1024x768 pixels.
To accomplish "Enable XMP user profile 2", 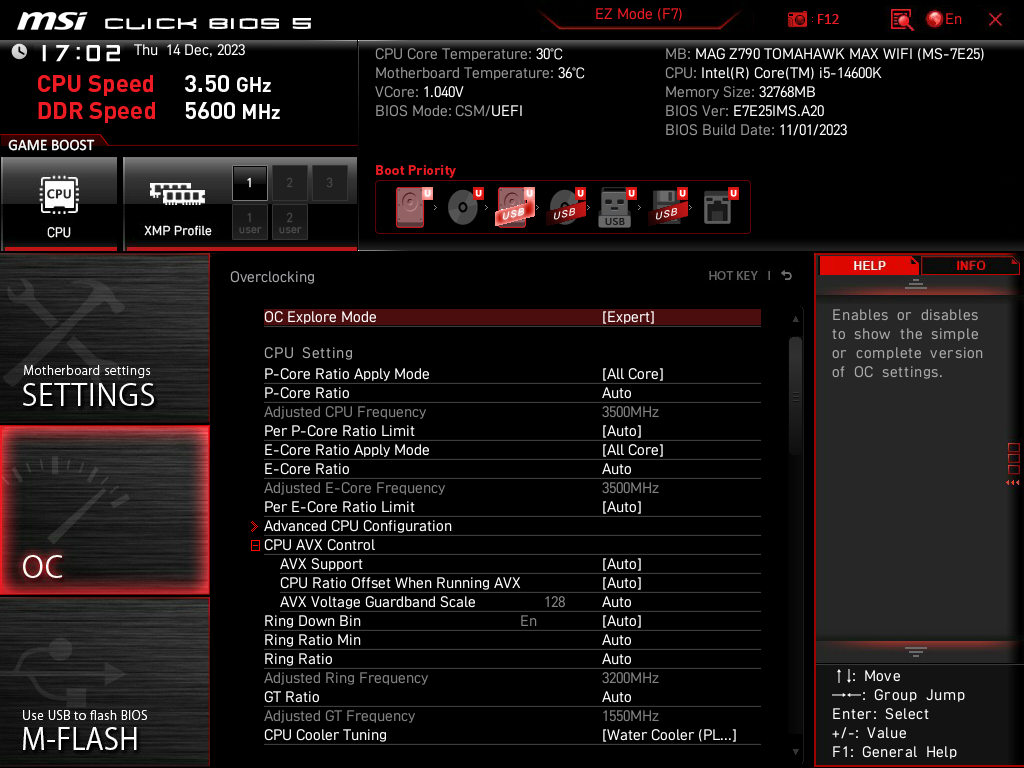I will click(290, 222).
